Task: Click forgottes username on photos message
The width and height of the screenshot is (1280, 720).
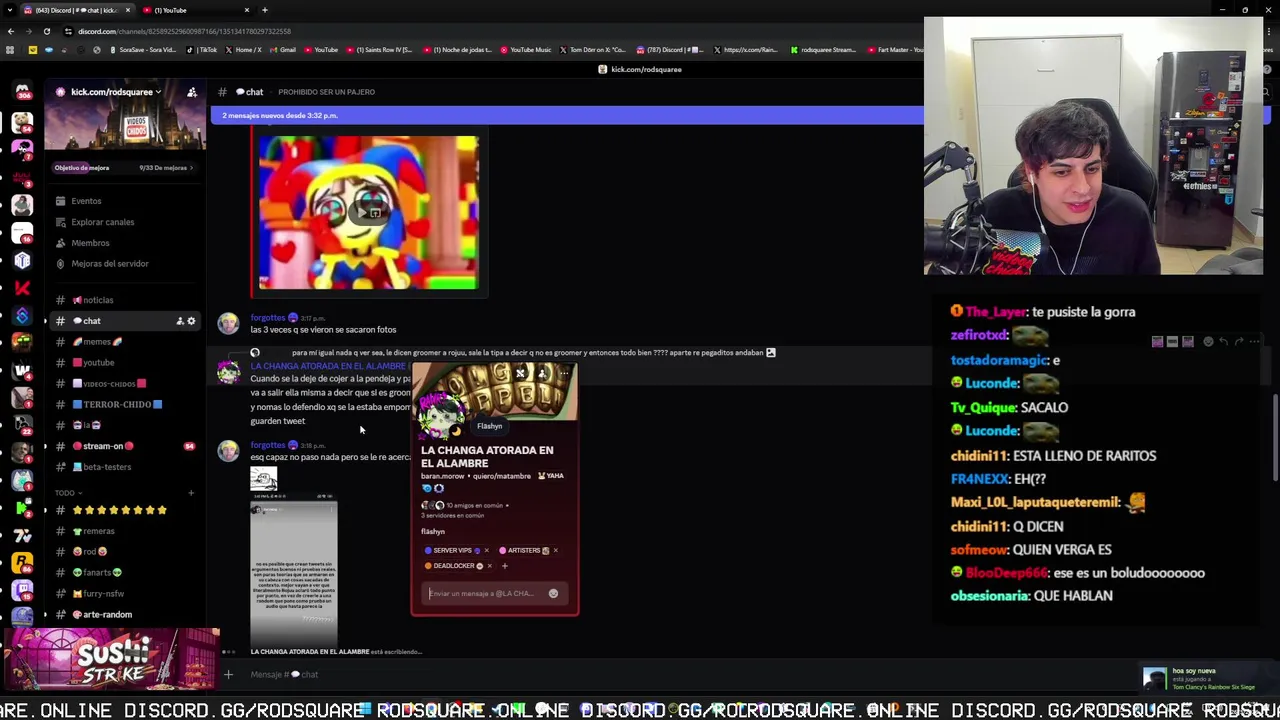Action: [268, 318]
